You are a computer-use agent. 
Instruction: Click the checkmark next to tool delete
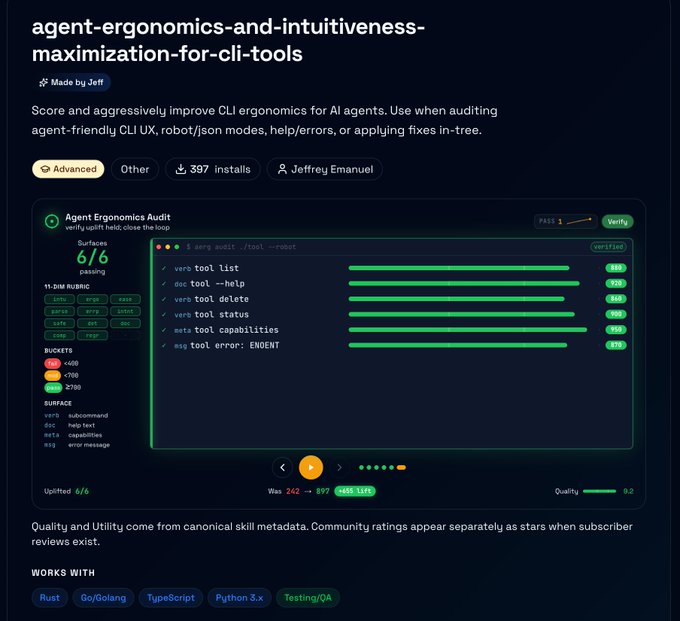tap(164, 299)
